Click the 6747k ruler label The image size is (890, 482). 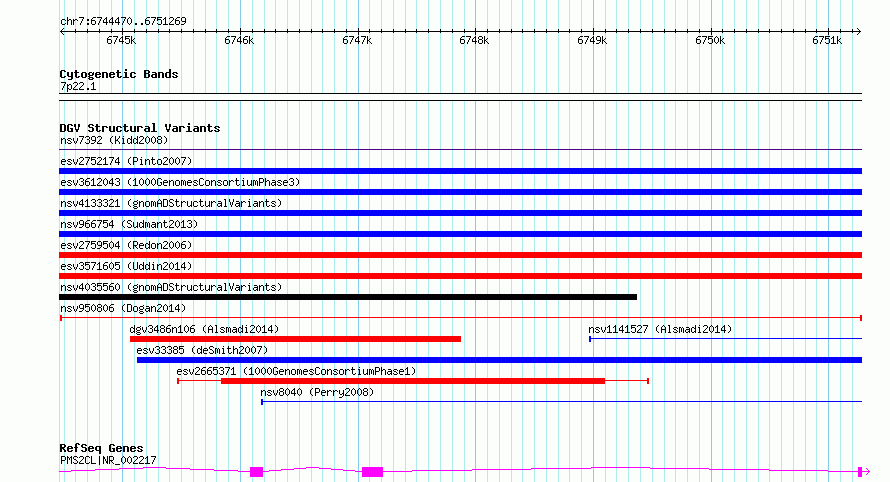click(x=357, y=40)
